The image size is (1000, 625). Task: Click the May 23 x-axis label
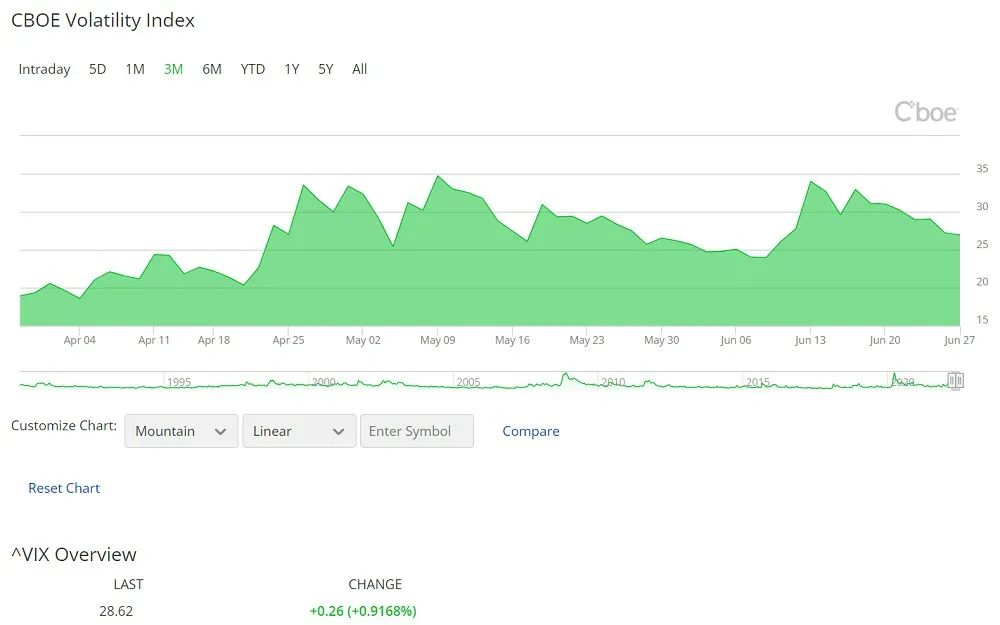[587, 340]
